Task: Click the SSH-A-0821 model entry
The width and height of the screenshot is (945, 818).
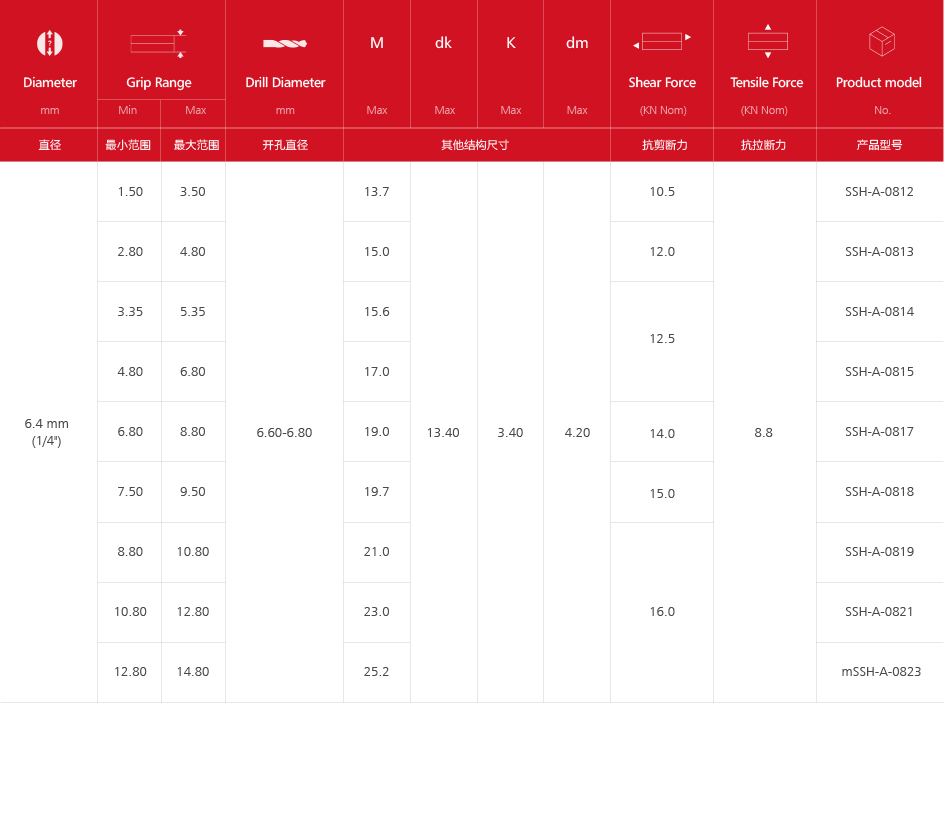Action: click(x=879, y=612)
